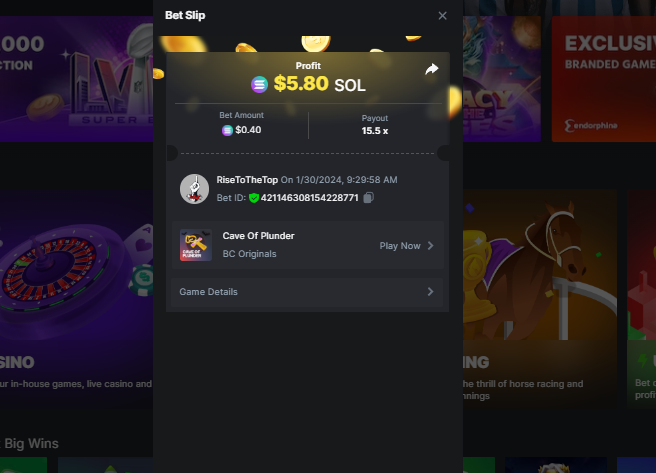This screenshot has height=473, width=656.
Task: Click the Game Details row chevron arrow
Action: pos(430,292)
